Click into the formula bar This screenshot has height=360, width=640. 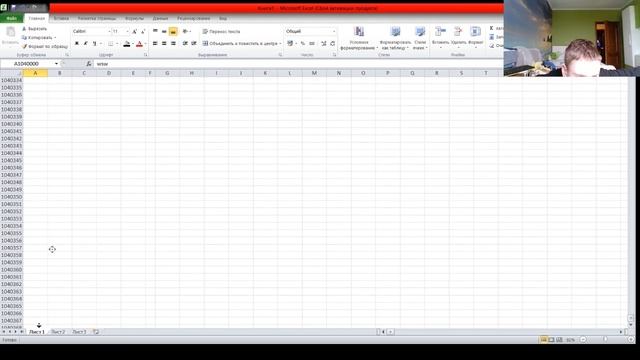click(298, 64)
